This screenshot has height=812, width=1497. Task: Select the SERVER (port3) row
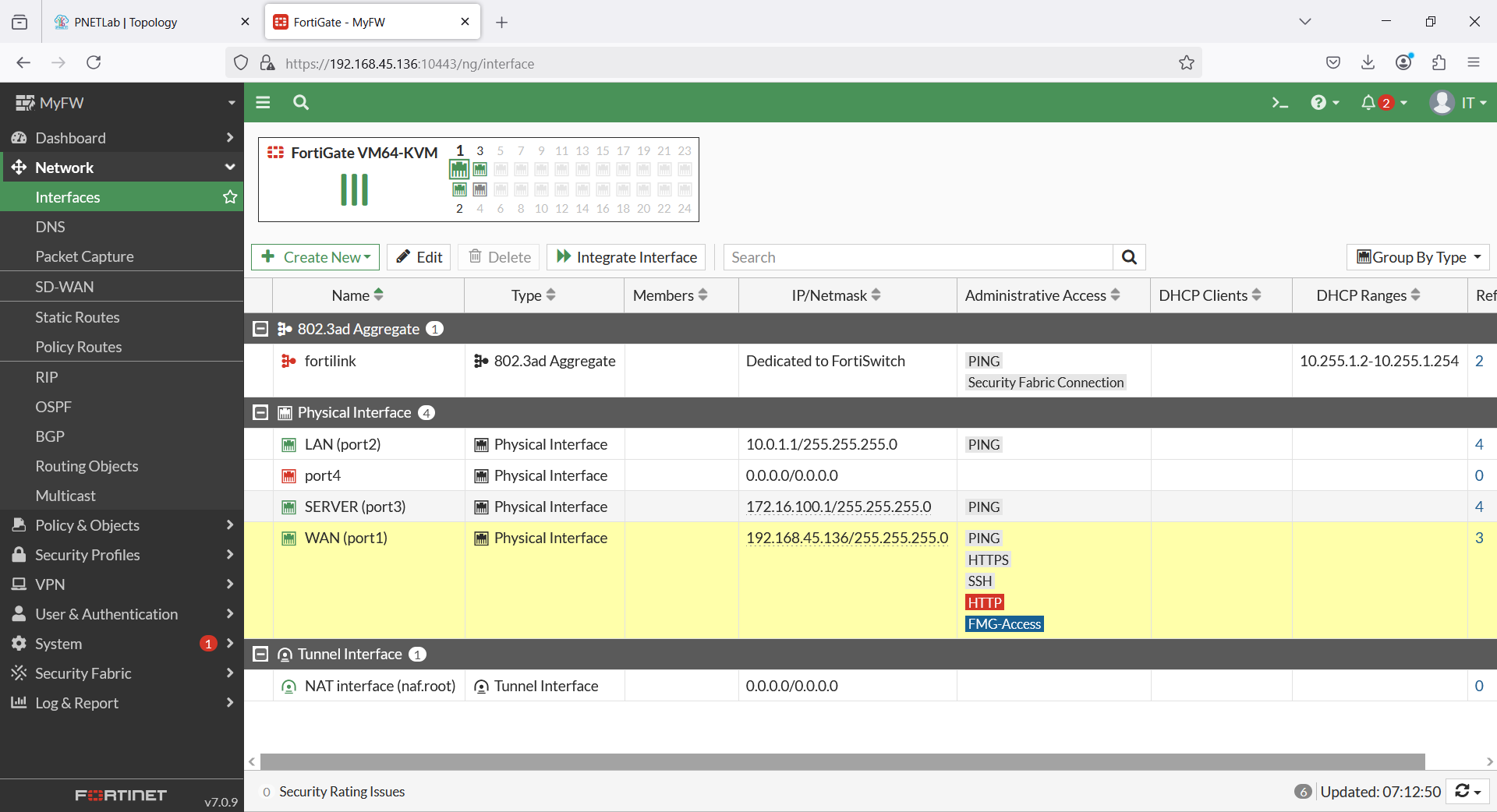coord(870,507)
